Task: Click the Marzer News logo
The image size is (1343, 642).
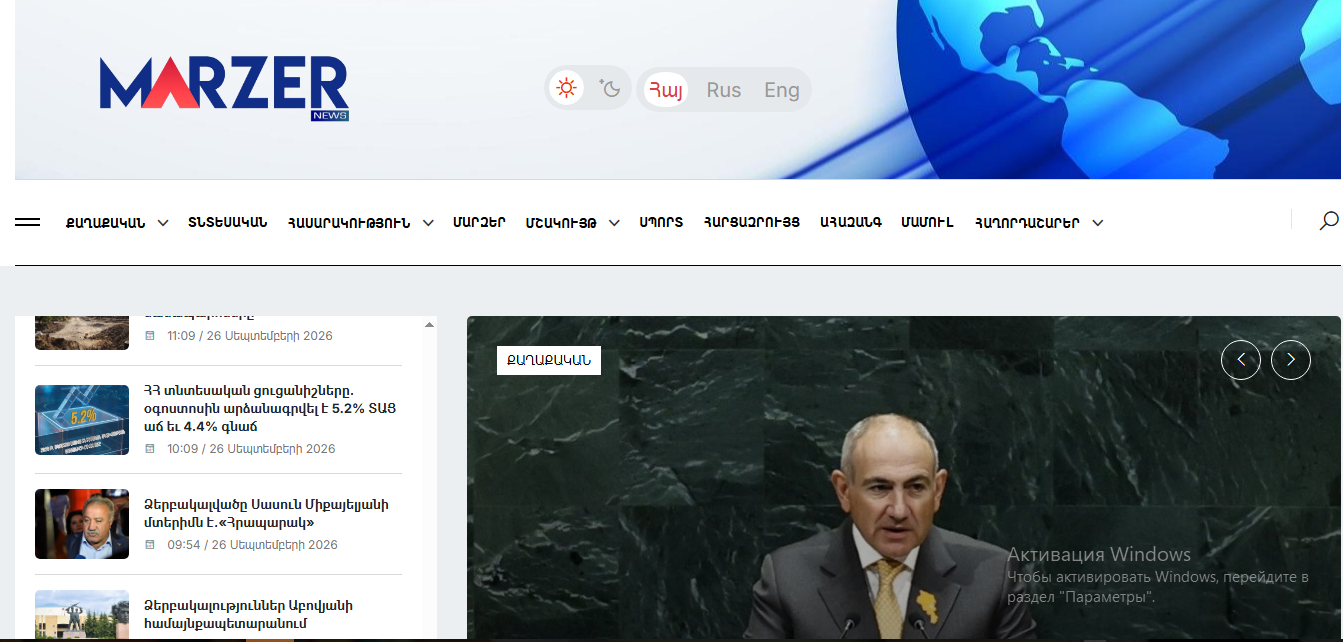Action: (x=224, y=88)
